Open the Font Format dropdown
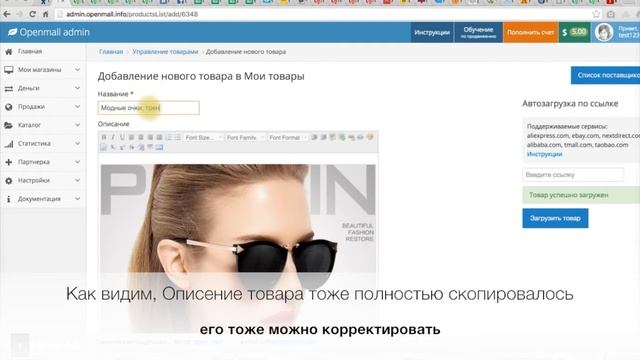 coord(288,138)
